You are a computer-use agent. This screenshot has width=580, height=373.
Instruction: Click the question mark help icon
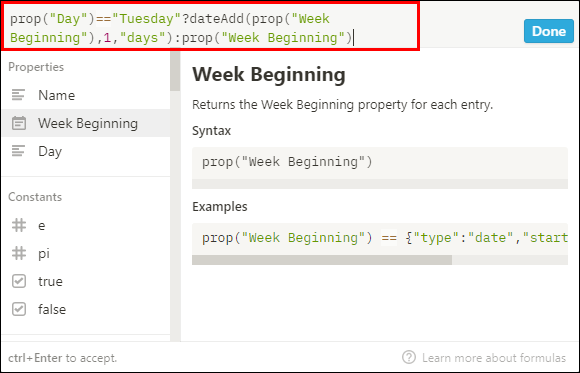click(409, 357)
